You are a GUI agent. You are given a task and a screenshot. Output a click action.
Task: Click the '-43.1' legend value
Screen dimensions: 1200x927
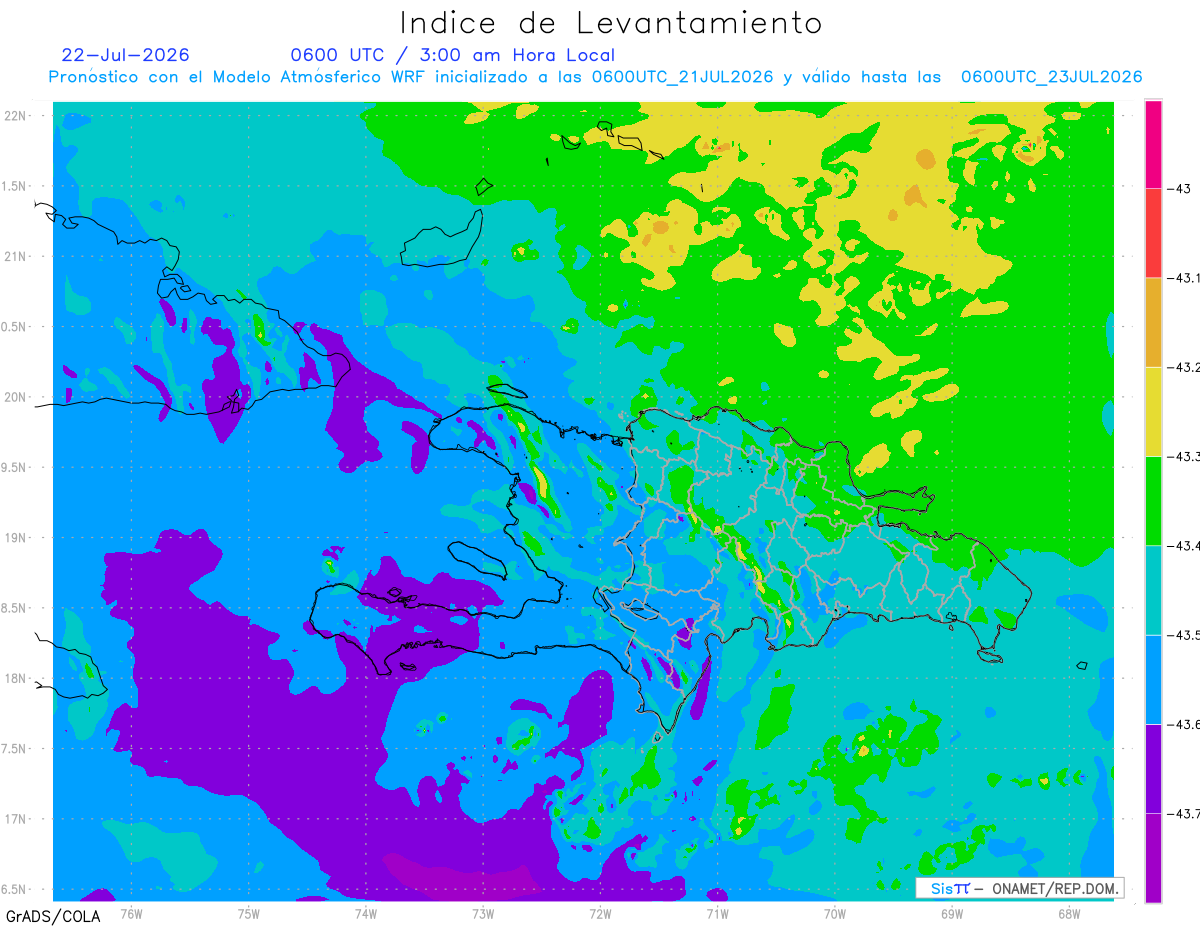coord(1183,278)
